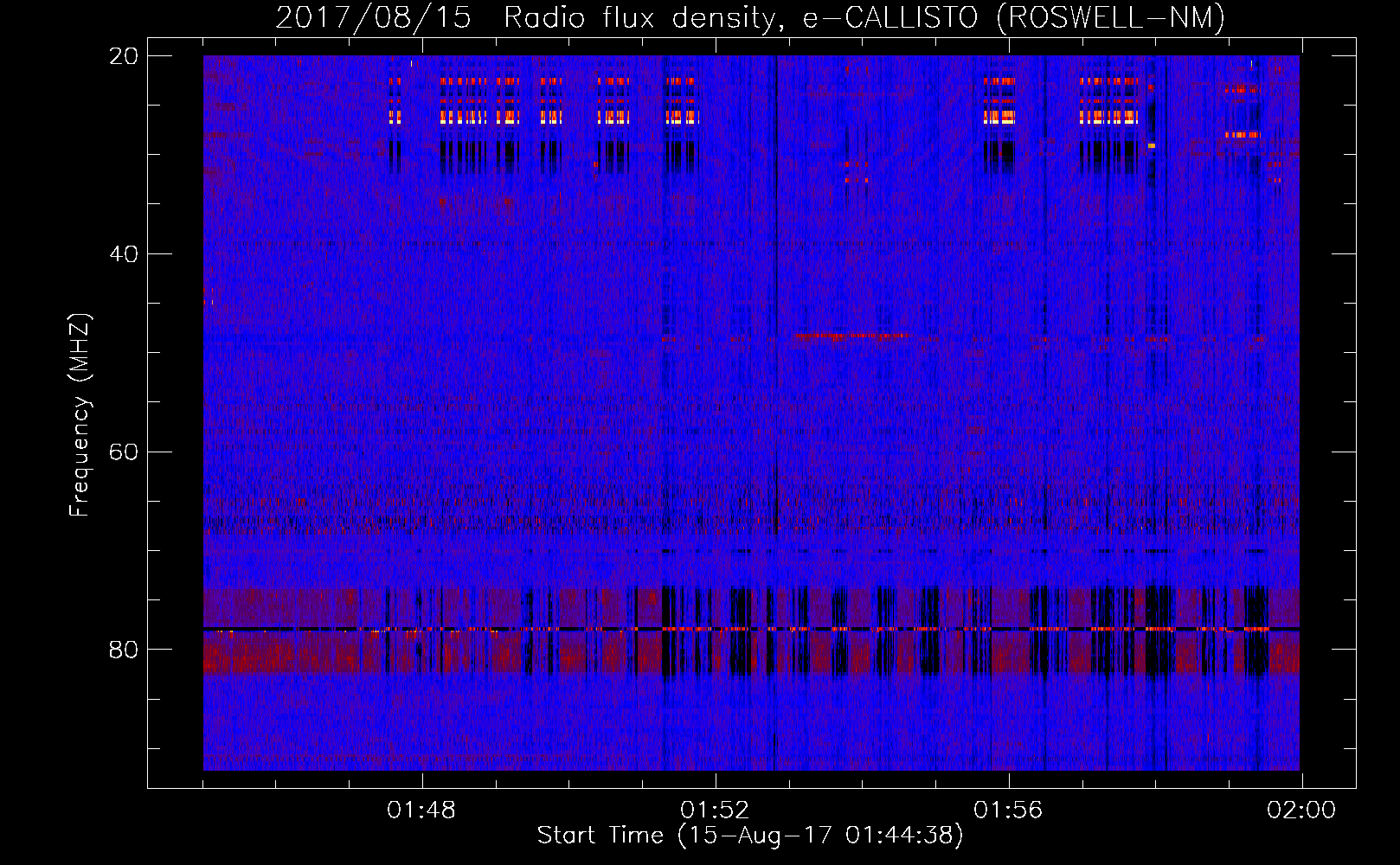Click the plot title "2017/08/15 Radio flux density, e-CALLISTO (ROSWELL-NM)"
Viewport: 1400px width, 865px height.
tap(750, 17)
